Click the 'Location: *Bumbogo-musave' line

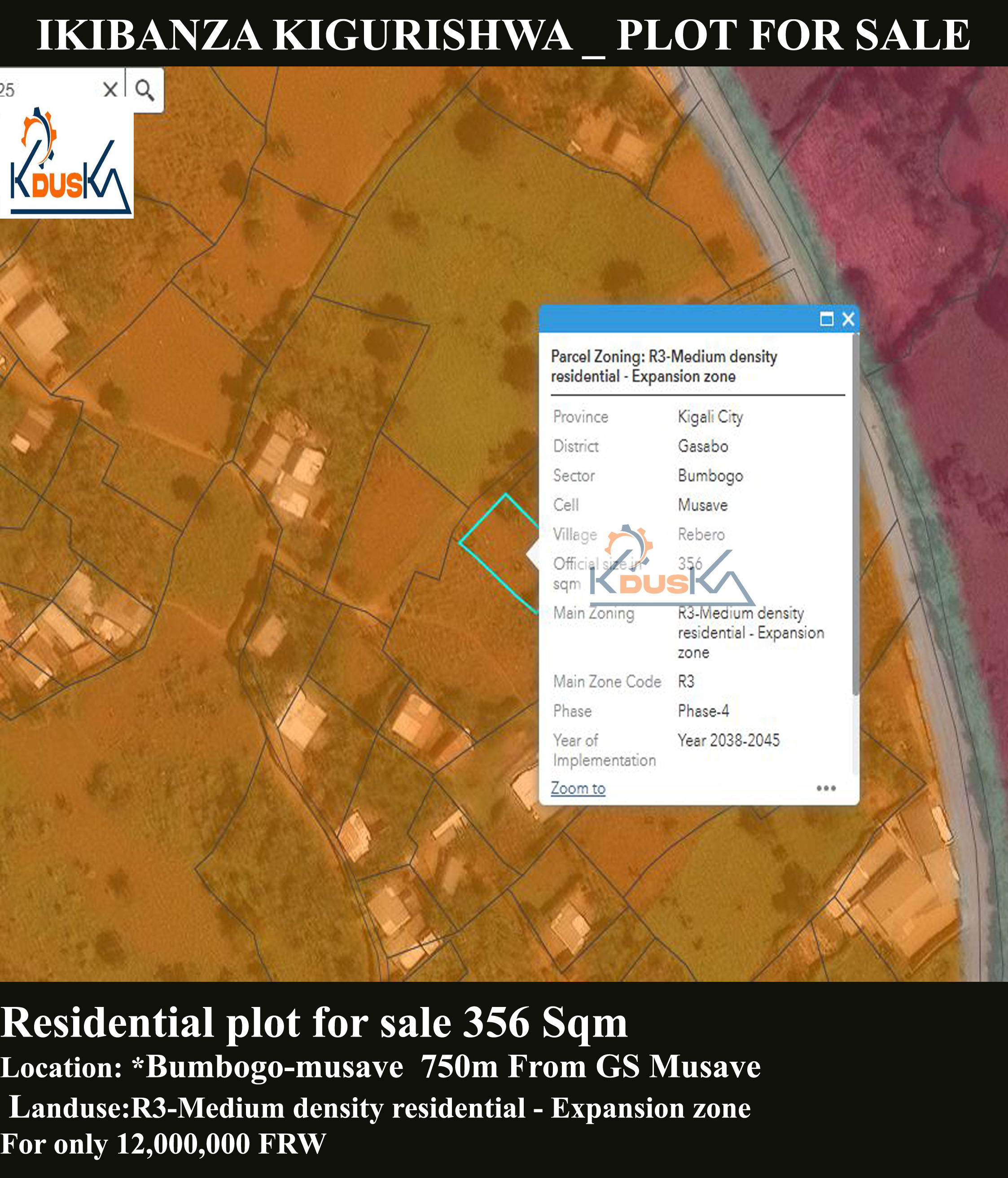coord(380,1067)
